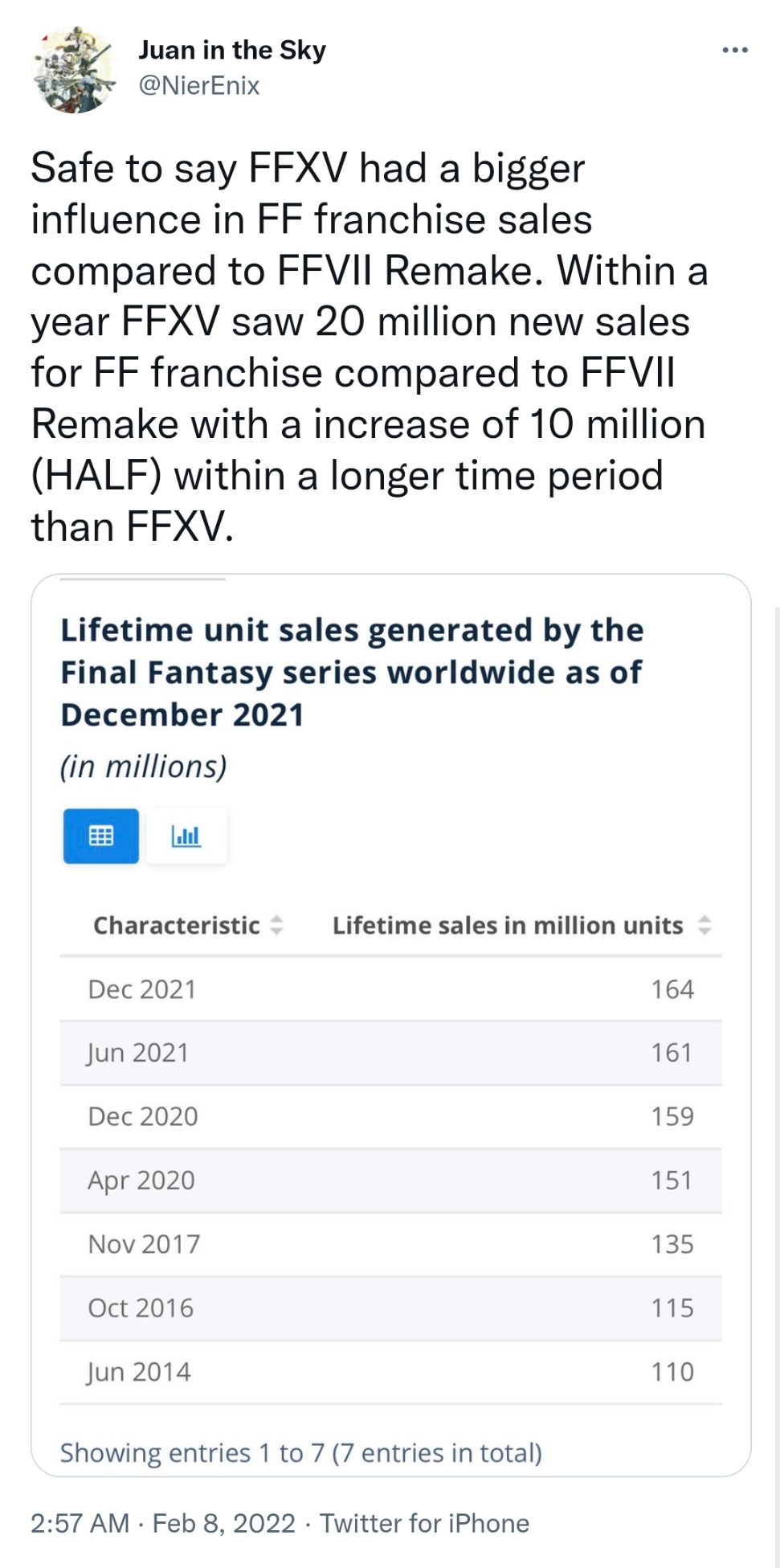The width and height of the screenshot is (780, 1568).
Task: Select the Jun 2021 table row
Action: (390, 1053)
